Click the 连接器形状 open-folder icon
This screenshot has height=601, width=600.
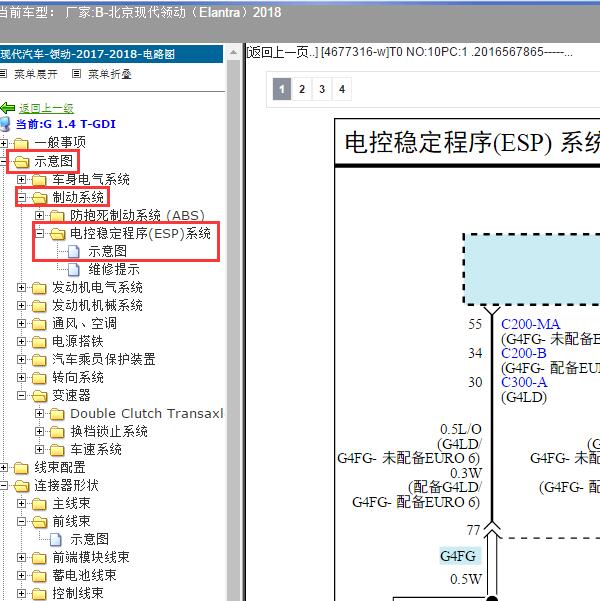[x=21, y=486]
